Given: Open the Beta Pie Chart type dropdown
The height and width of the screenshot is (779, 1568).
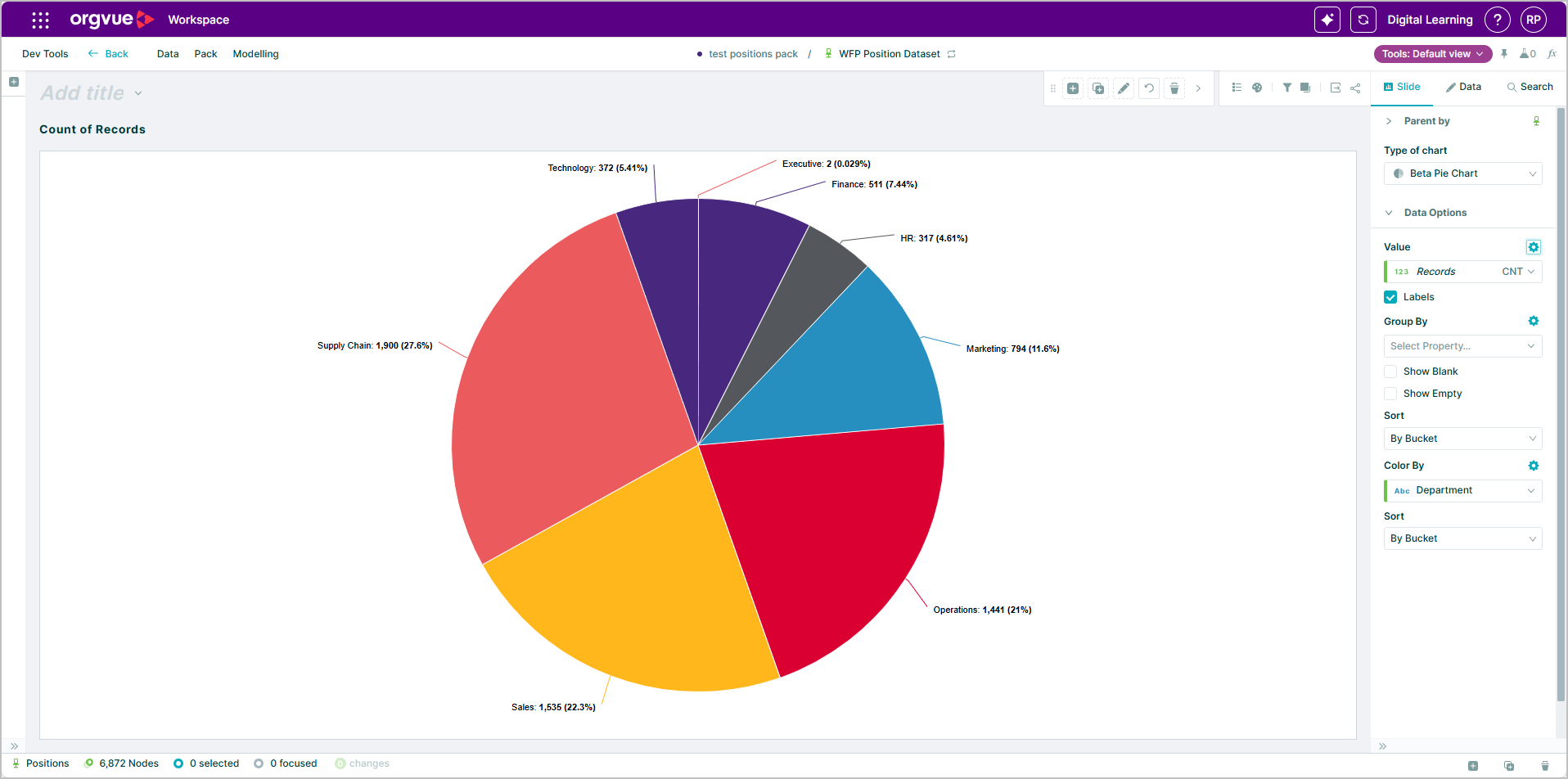Looking at the screenshot, I should pyautogui.click(x=1463, y=173).
